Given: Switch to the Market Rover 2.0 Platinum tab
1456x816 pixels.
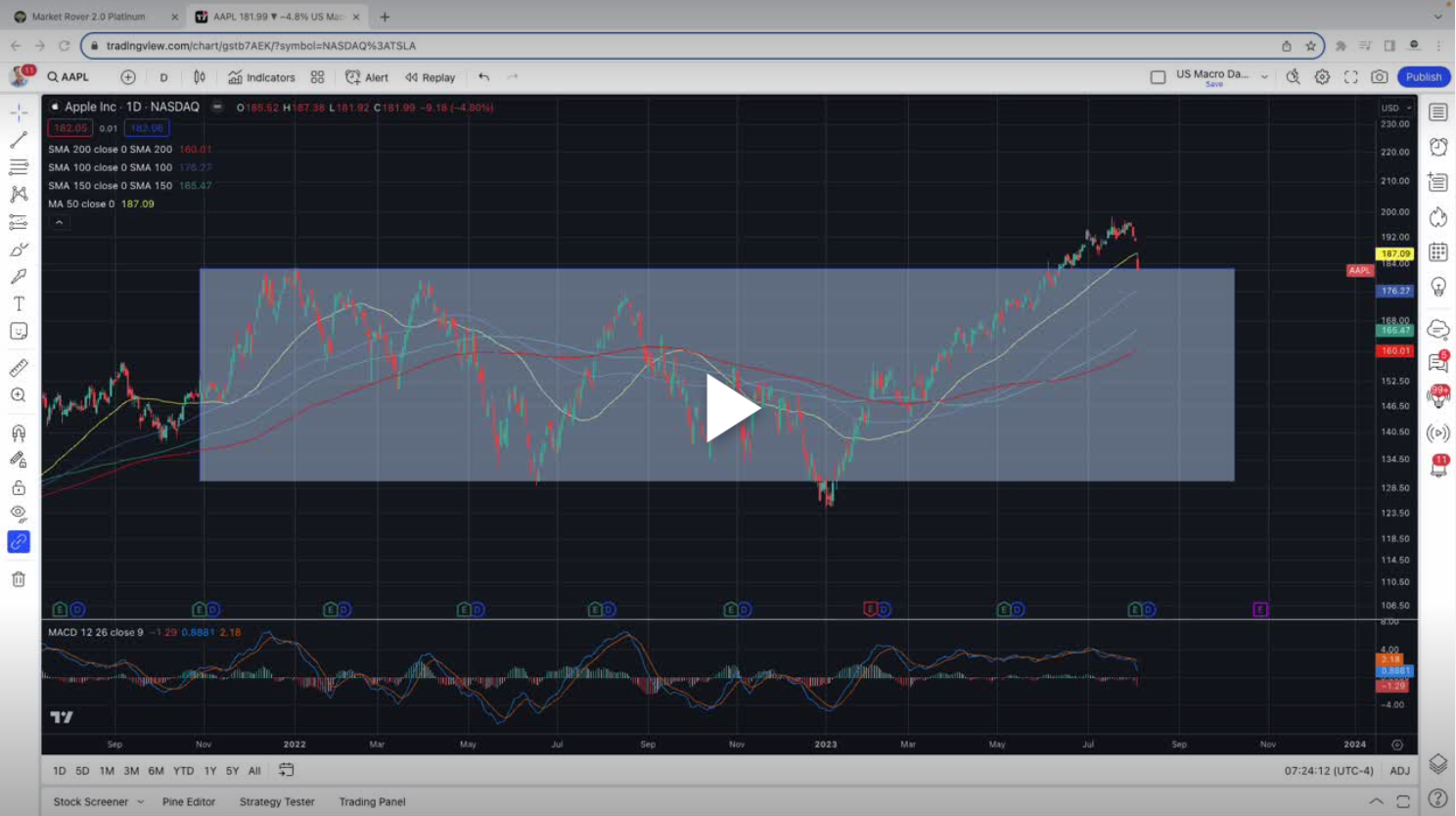Looking at the screenshot, I should tap(88, 16).
